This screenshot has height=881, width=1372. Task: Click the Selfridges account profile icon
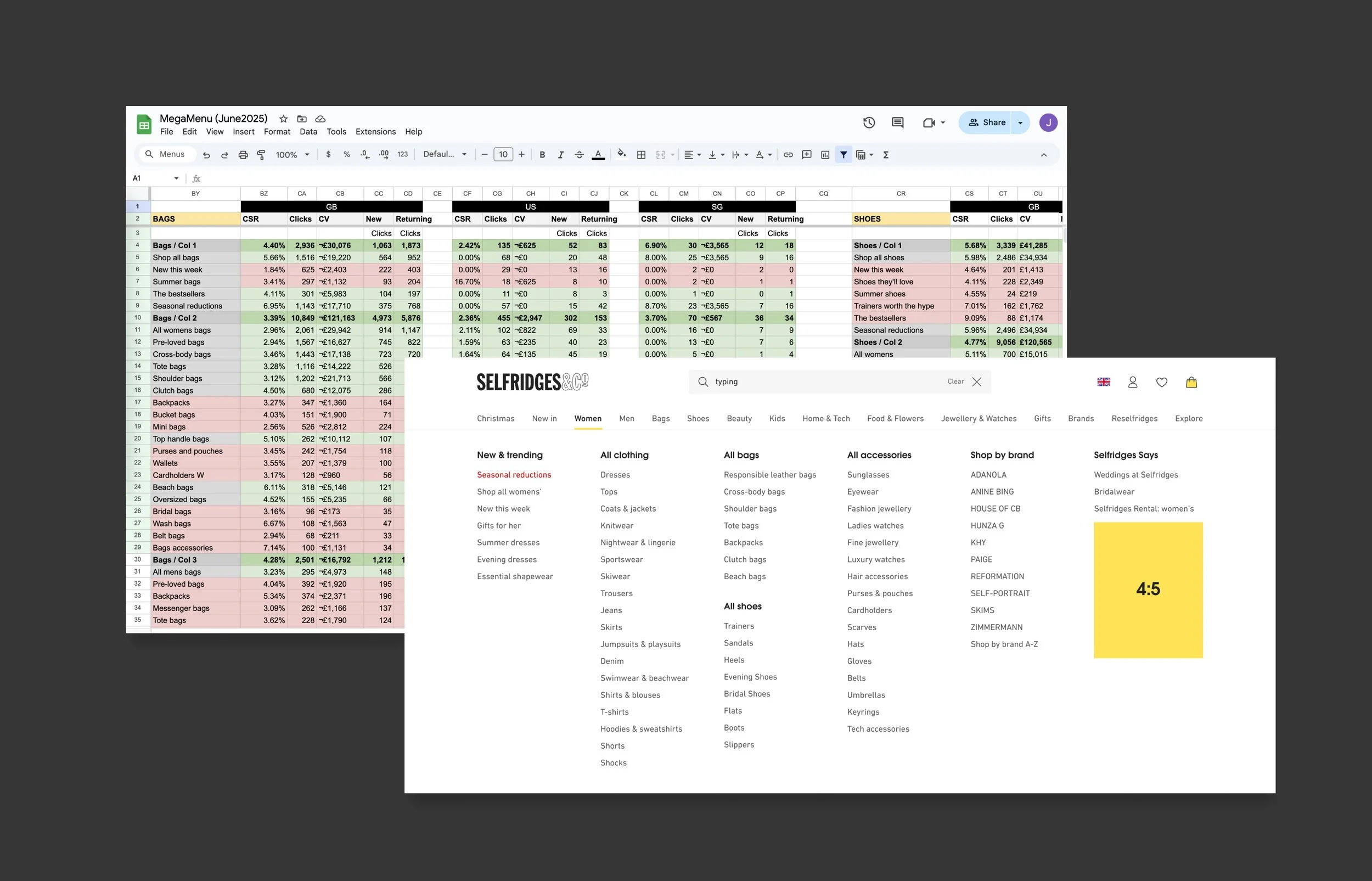[x=1132, y=382]
